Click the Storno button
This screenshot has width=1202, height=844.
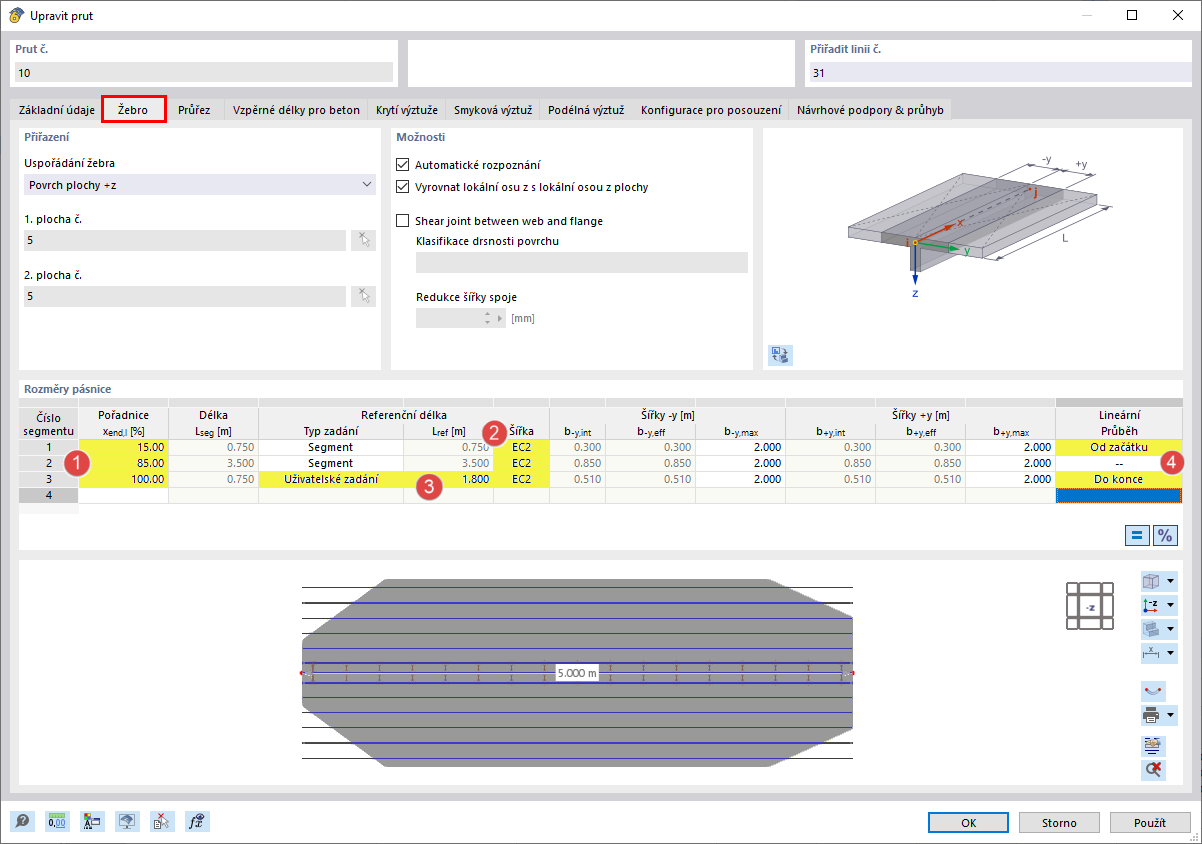1059,822
